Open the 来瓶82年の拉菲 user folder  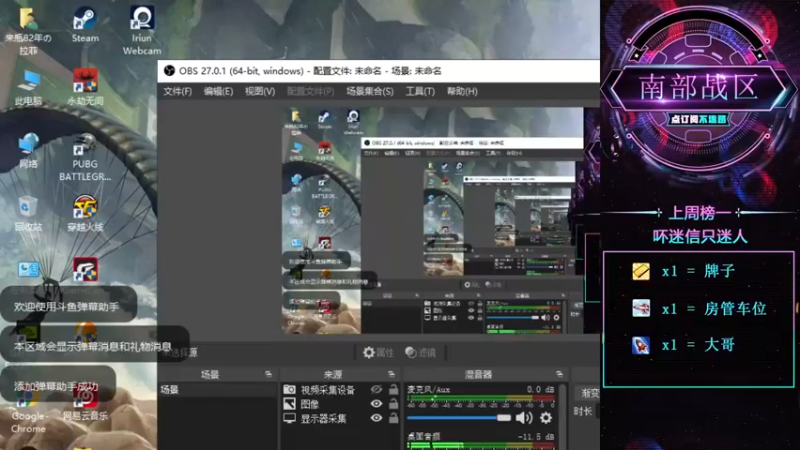[x=29, y=31]
